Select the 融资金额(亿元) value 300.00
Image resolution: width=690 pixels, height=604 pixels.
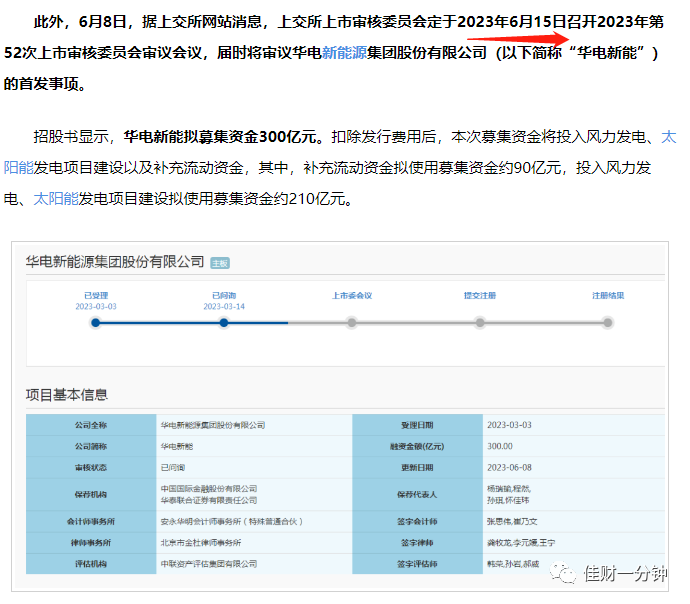[x=500, y=446]
